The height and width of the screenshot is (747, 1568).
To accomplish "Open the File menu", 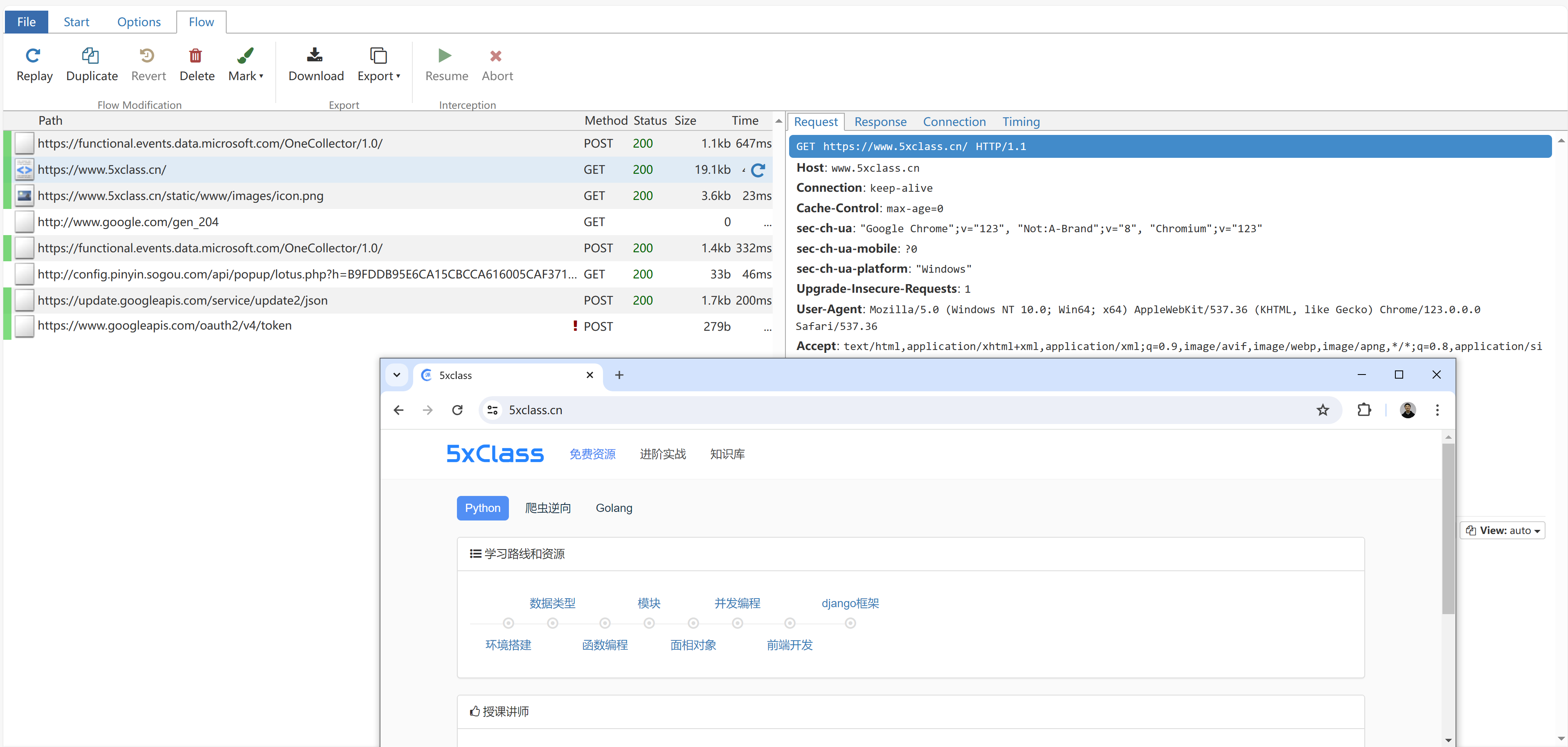I will (26, 22).
